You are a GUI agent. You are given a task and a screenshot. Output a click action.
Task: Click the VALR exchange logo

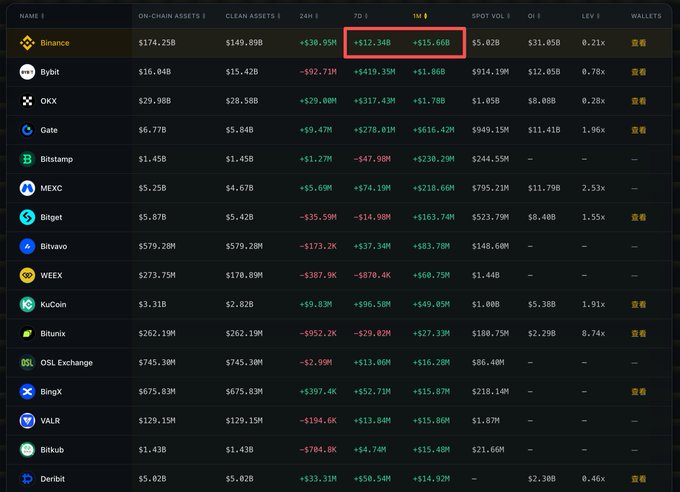27,420
